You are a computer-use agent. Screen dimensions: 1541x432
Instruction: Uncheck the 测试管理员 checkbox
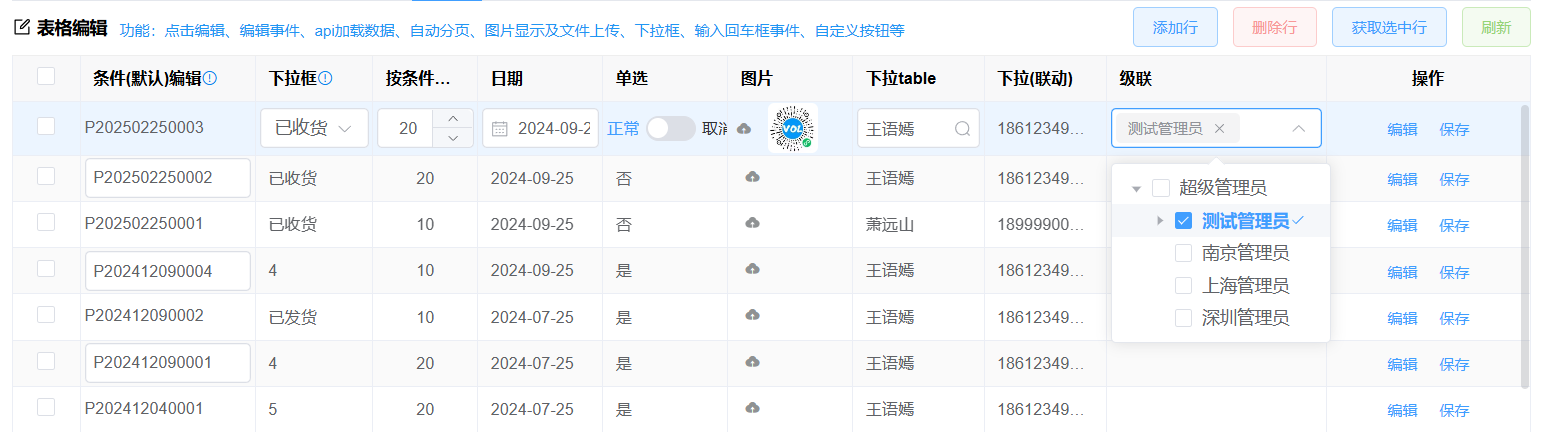tap(1183, 220)
